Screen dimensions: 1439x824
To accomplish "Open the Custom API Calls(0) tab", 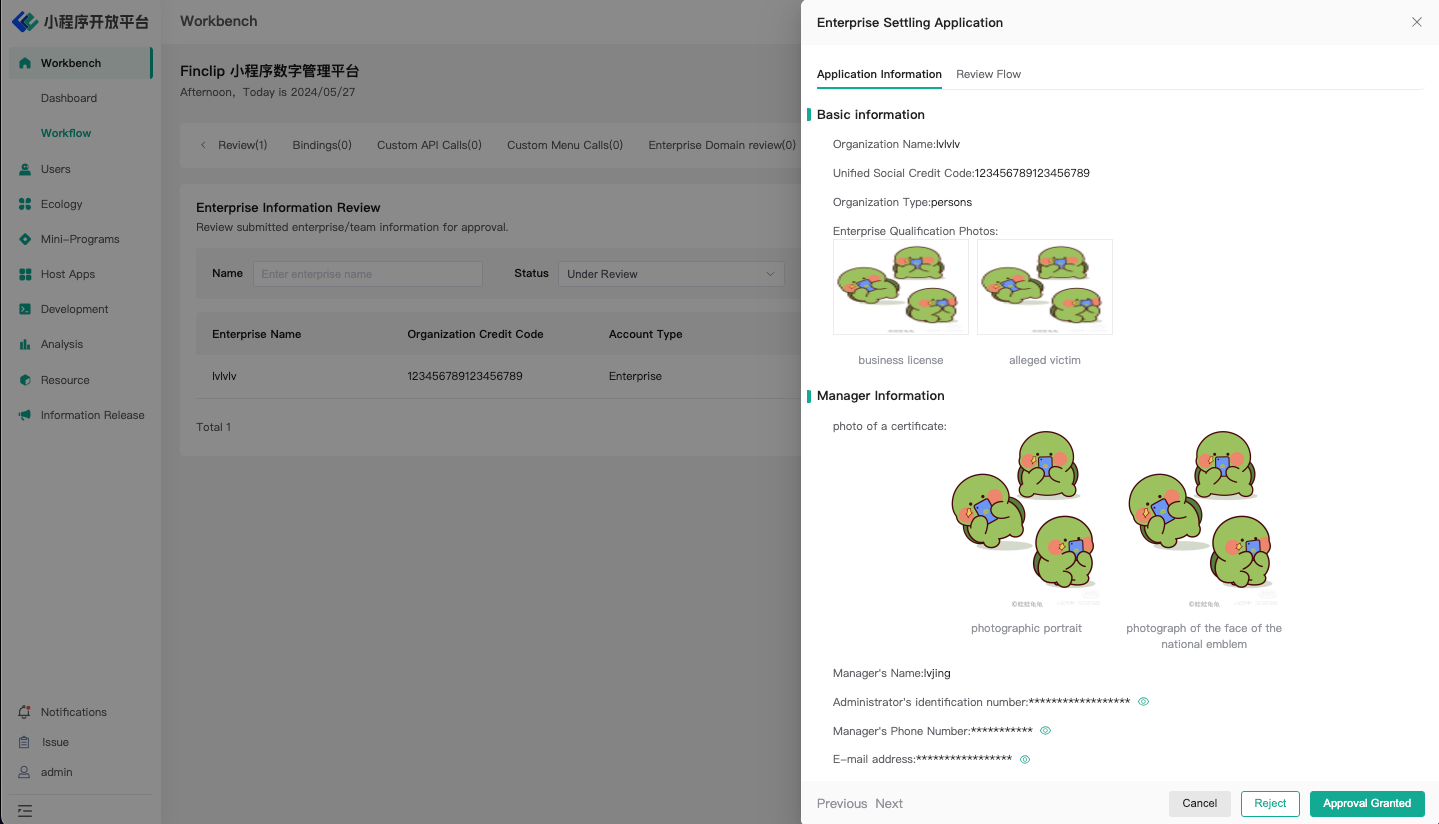I will click(x=429, y=145).
